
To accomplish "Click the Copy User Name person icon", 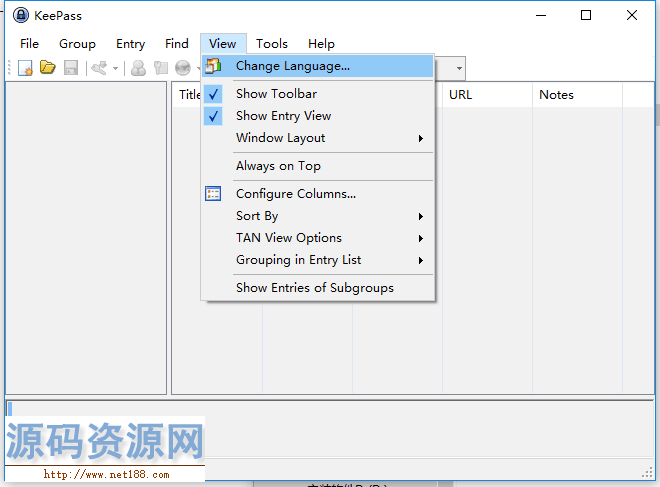I will (x=138, y=67).
